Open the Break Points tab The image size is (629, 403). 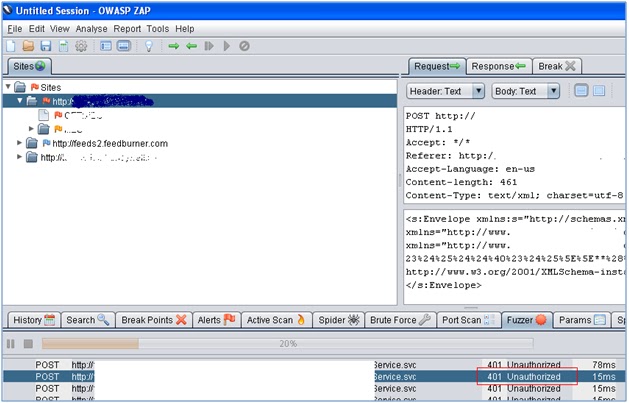(154, 320)
